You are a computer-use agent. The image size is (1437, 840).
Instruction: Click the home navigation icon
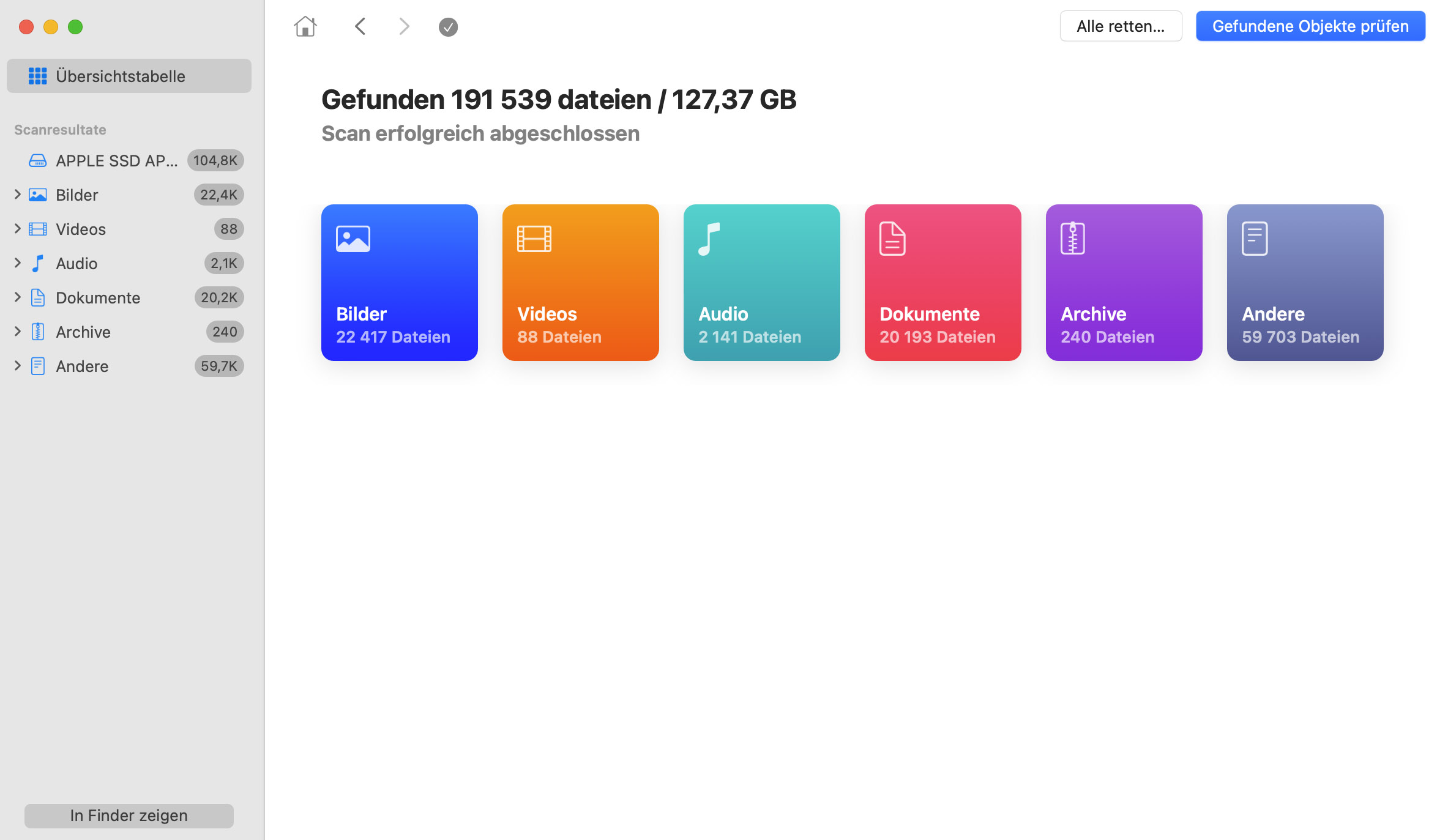(x=305, y=26)
